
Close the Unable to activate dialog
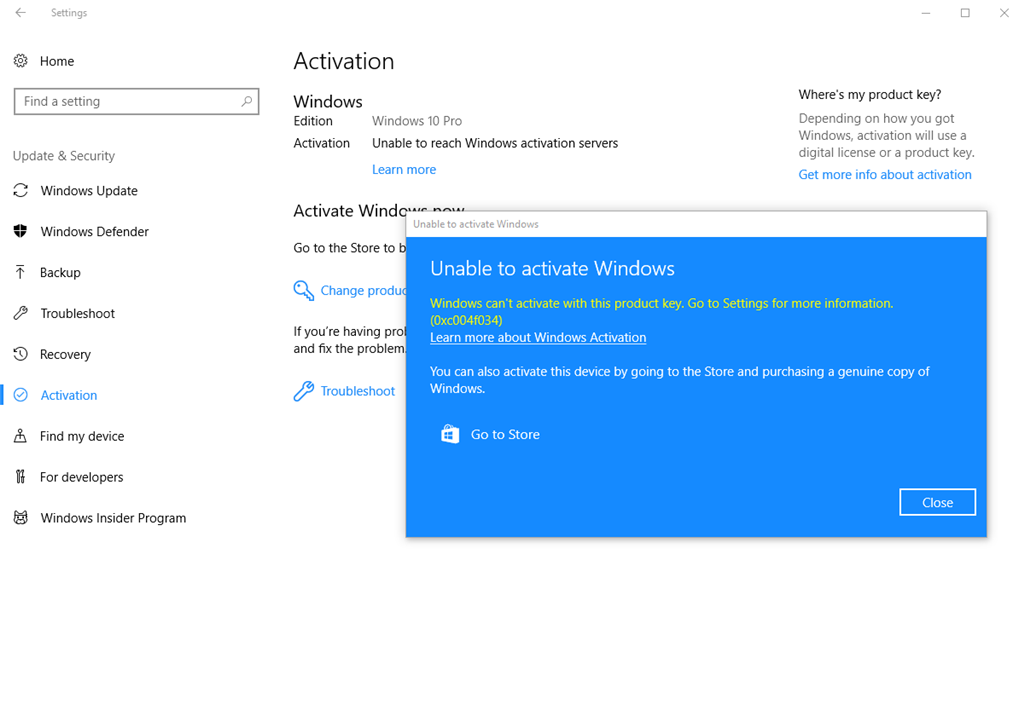[937, 502]
